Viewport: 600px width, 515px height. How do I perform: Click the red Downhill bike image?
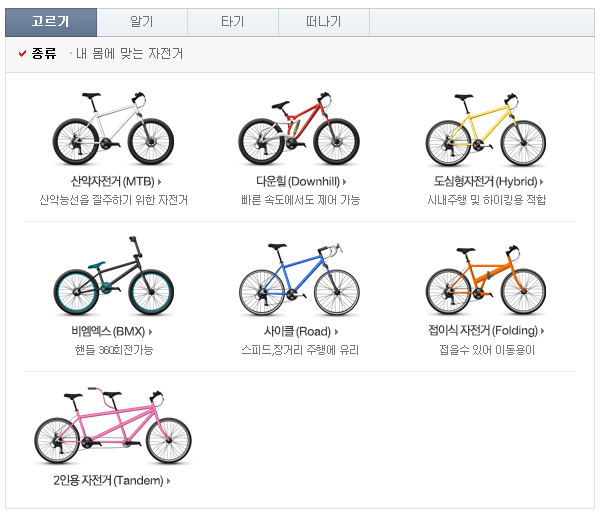[x=299, y=130]
